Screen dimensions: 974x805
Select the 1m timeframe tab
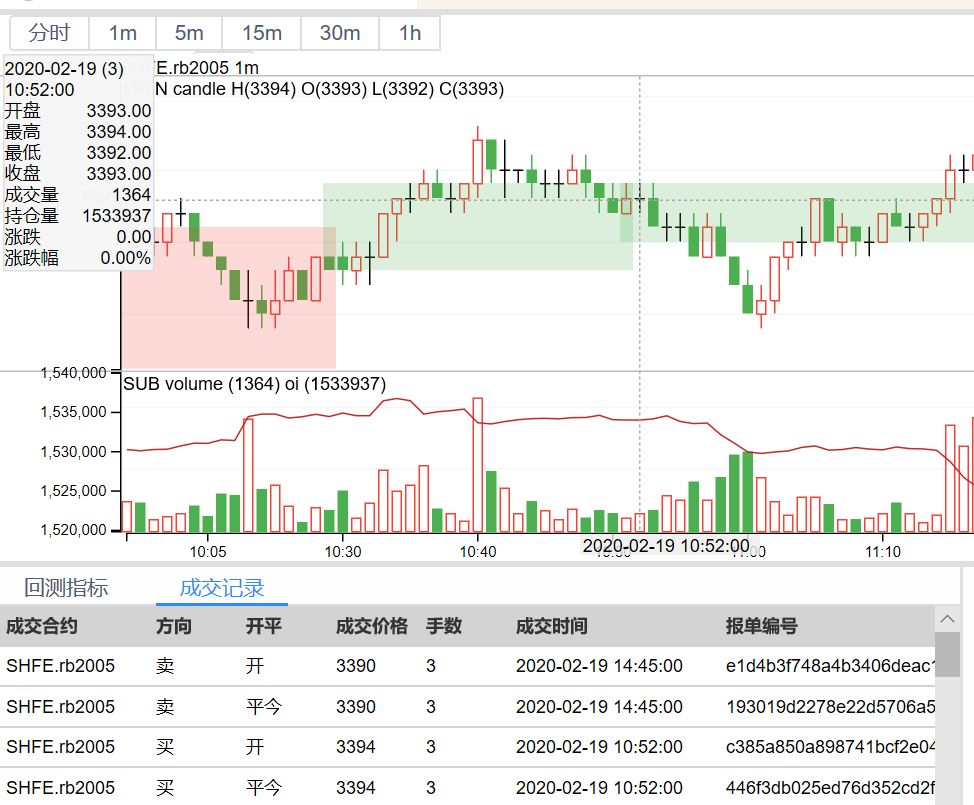coord(122,33)
